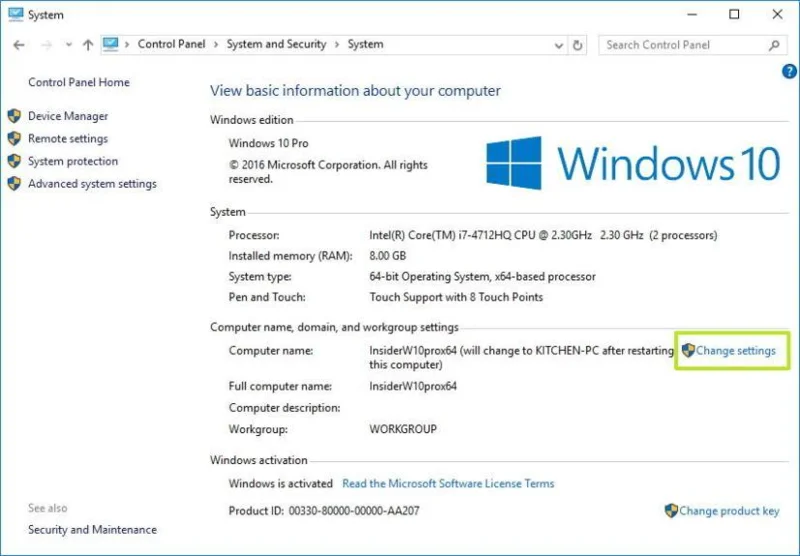Click shield icon beside Advanced system settings

(x=14, y=183)
